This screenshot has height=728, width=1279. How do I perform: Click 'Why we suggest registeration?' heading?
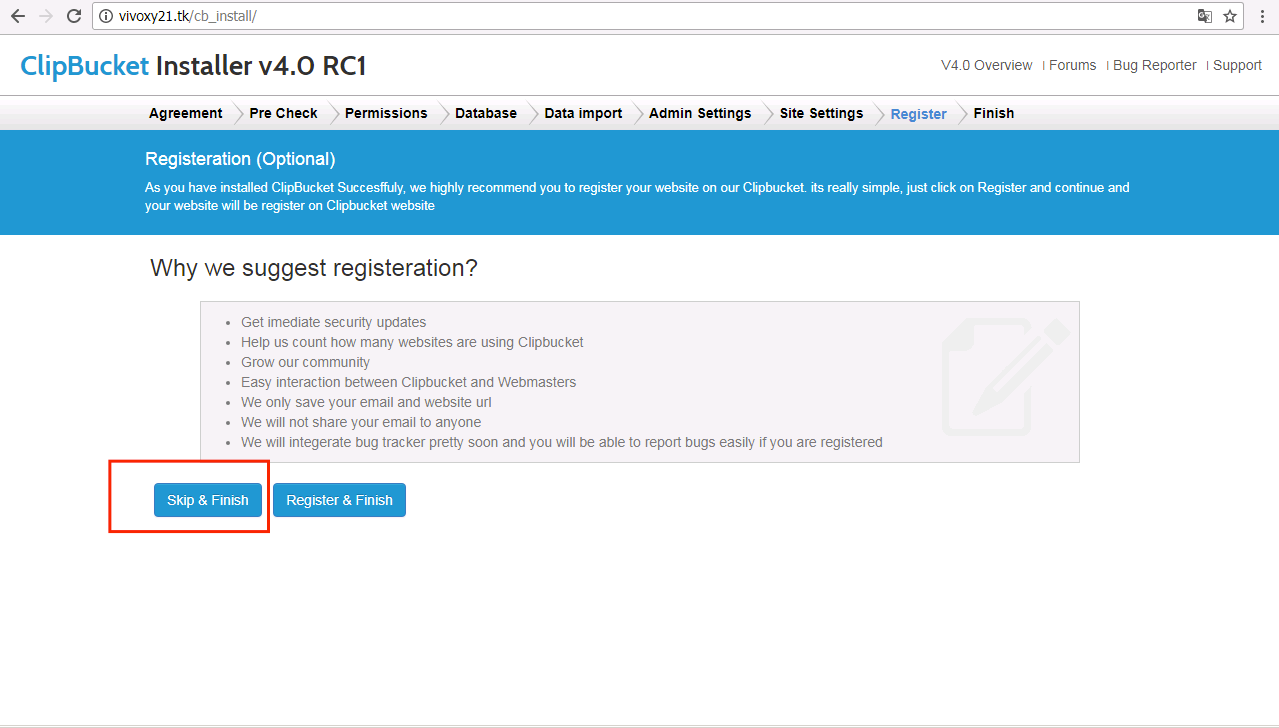click(x=314, y=268)
